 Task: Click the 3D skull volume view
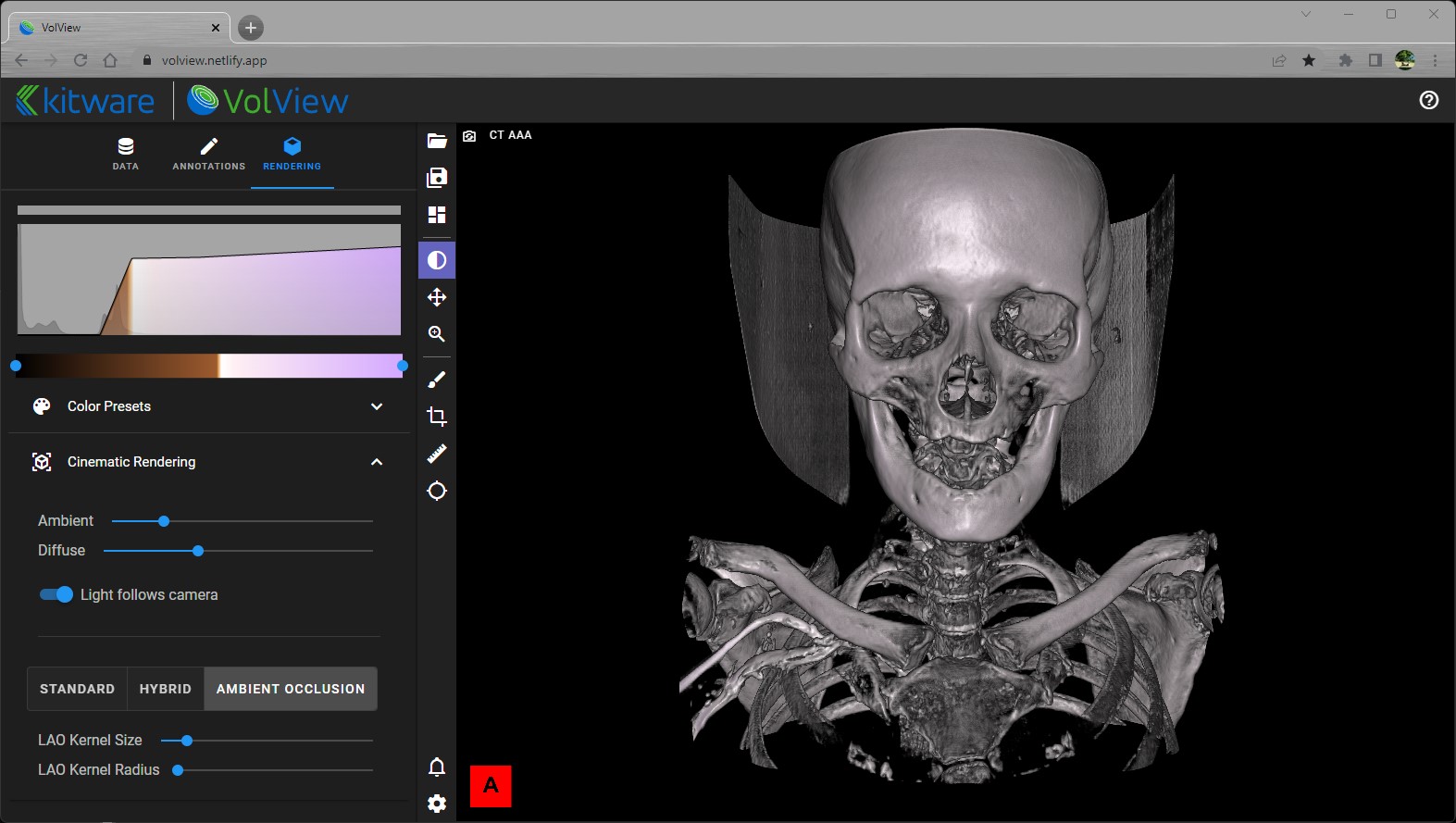955,472
